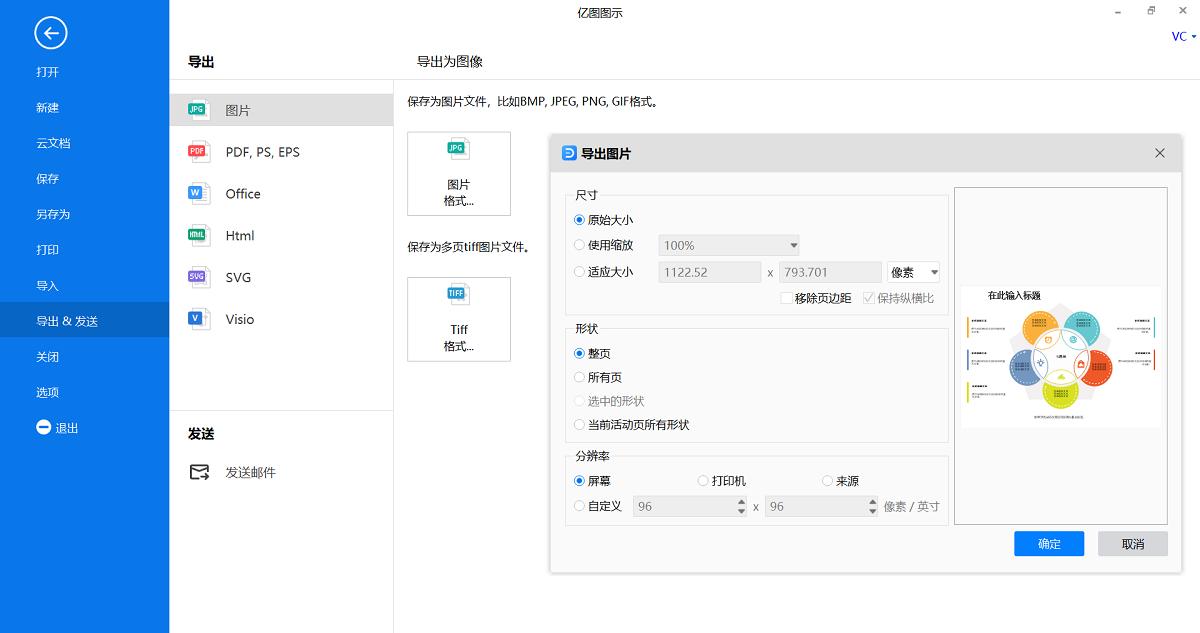
Task: Switch resolution to 打印机
Action: (x=703, y=480)
